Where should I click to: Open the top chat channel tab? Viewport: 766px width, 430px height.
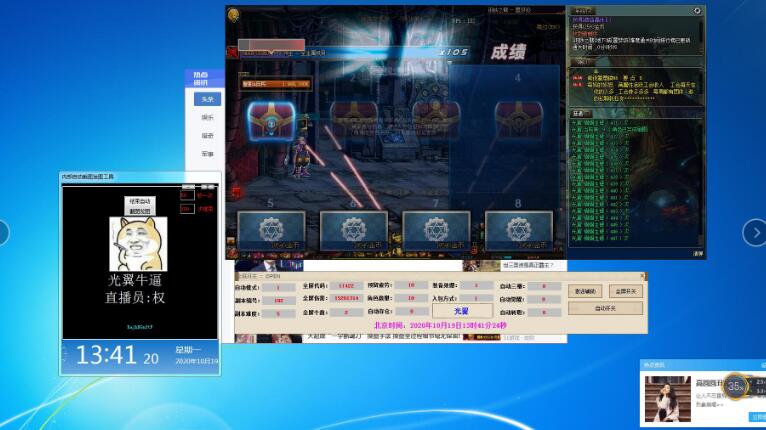(x=583, y=11)
